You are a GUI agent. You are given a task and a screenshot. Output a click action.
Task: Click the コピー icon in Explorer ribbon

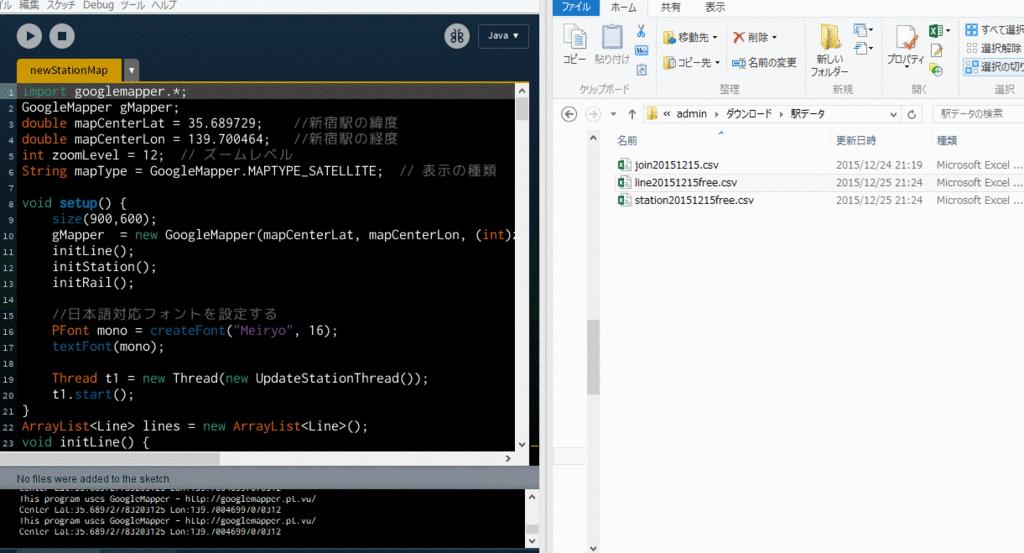tap(575, 44)
